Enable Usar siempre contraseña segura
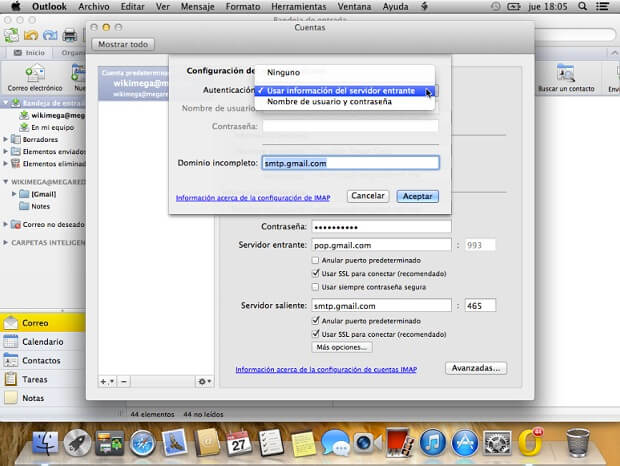The width and height of the screenshot is (620, 466). pyautogui.click(x=315, y=287)
